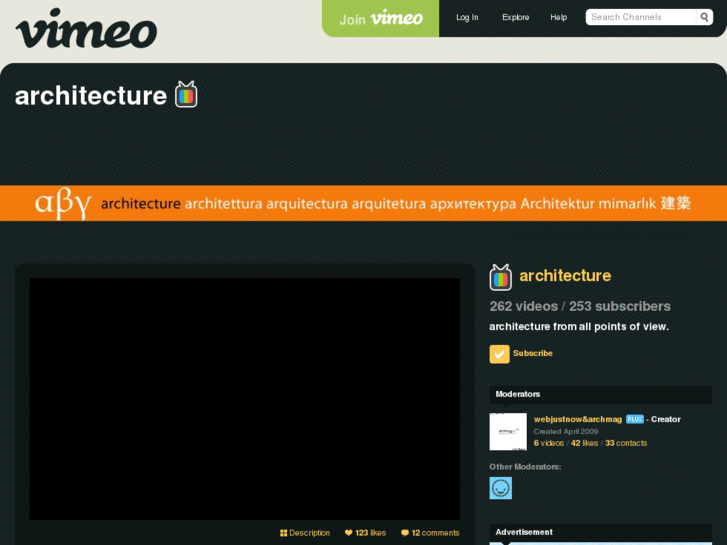
Task: Click the large architecture page title
Action: point(91,96)
